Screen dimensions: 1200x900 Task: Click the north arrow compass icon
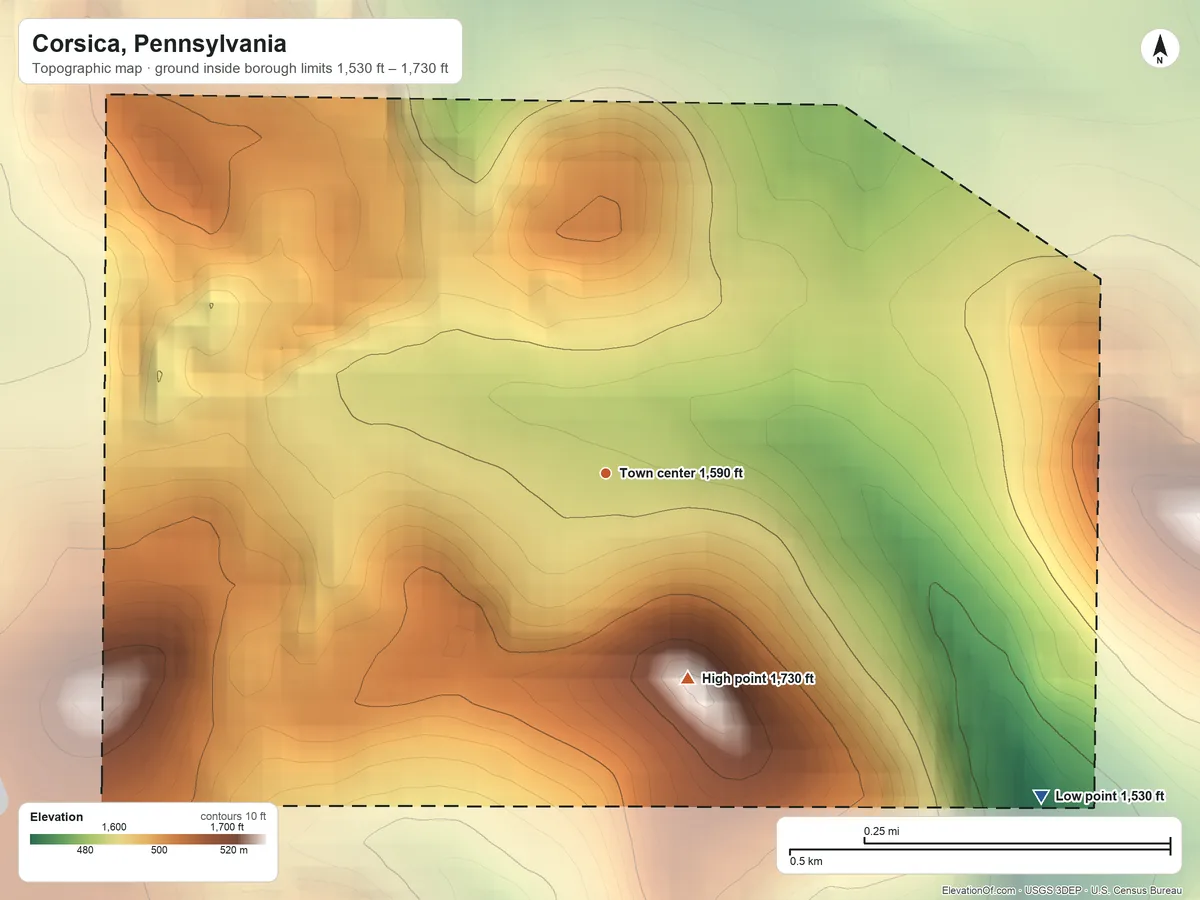tap(1160, 50)
